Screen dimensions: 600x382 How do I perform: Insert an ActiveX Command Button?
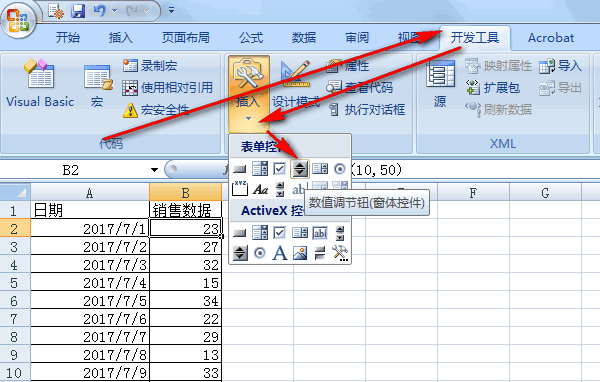tap(240, 232)
